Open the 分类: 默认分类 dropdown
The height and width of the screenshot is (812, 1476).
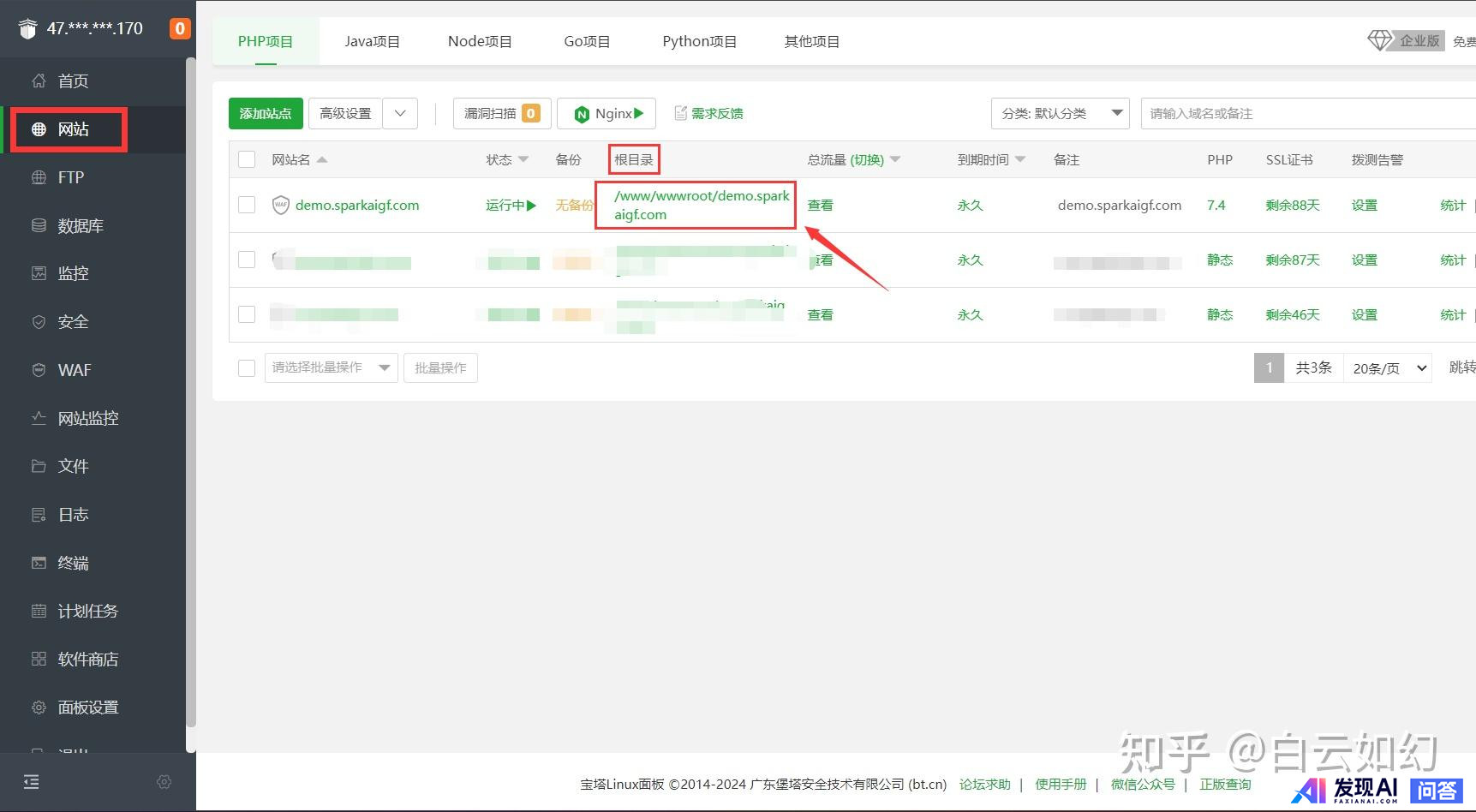[x=1060, y=114]
